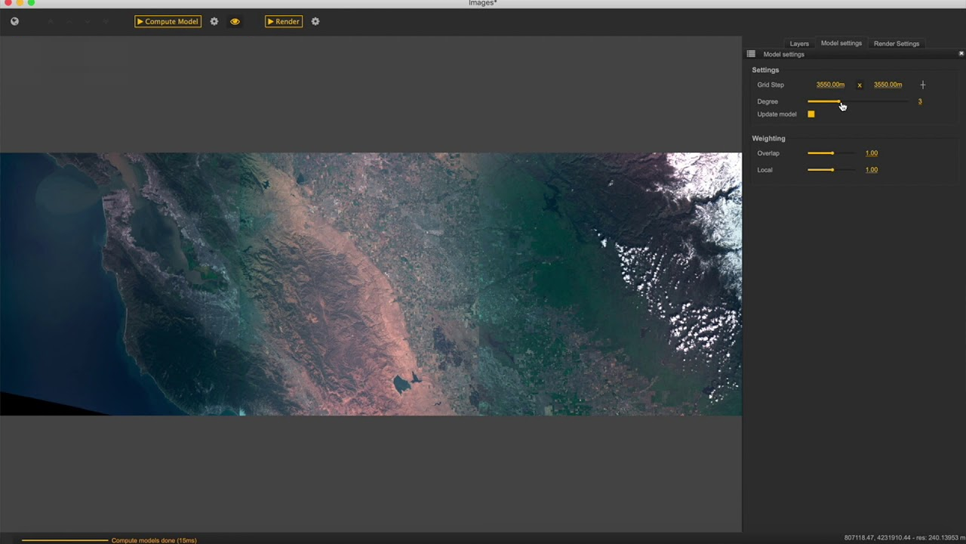Select the Model settings tab
This screenshot has width=966, height=544.
tap(841, 43)
